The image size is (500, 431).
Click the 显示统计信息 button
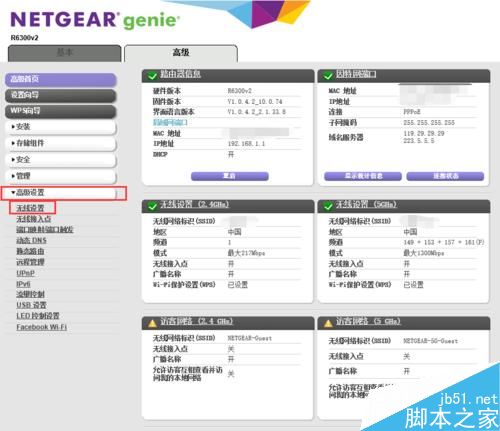[363, 176]
